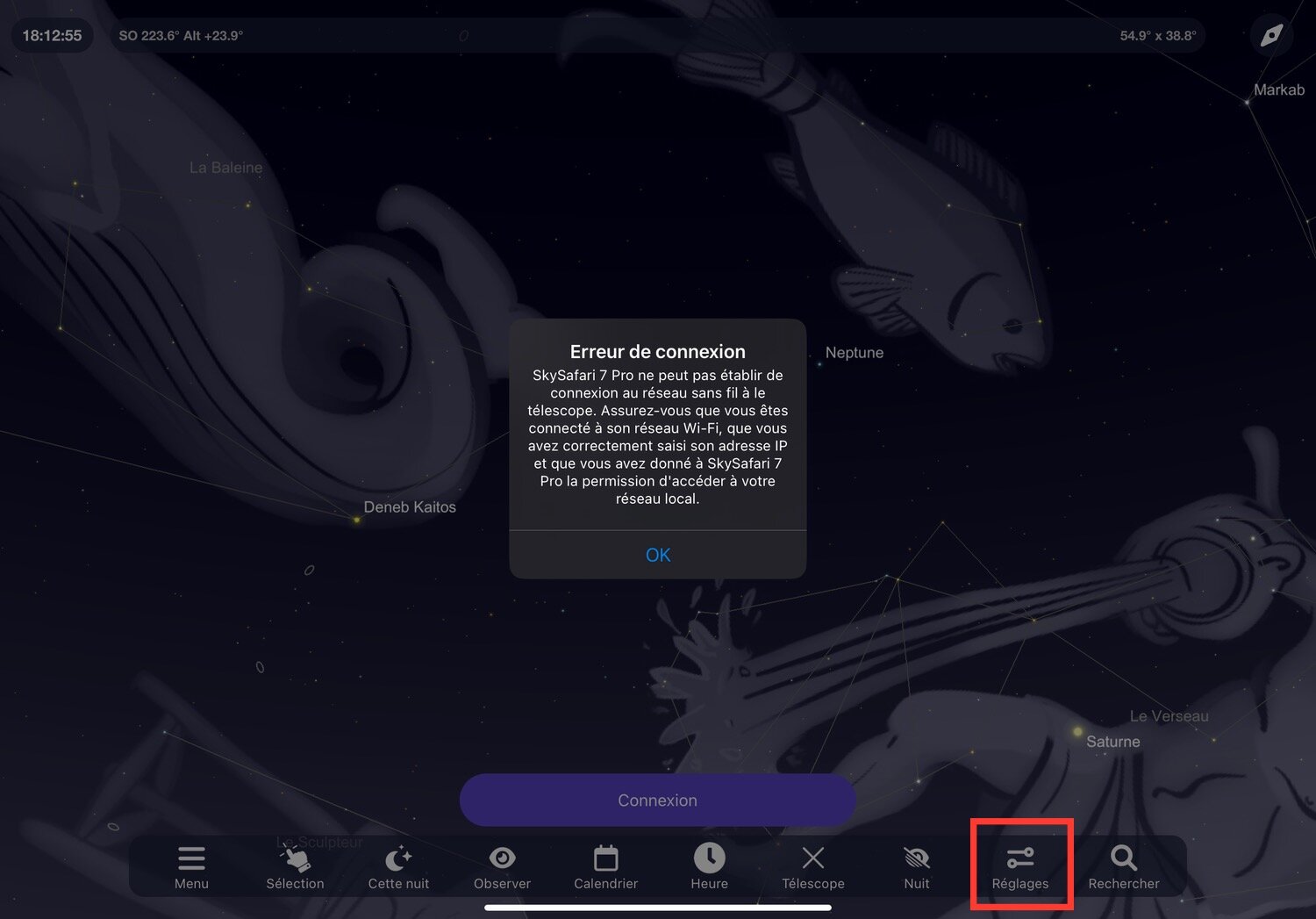
Task: Click the Neptune planet dot
Action: coord(819,364)
